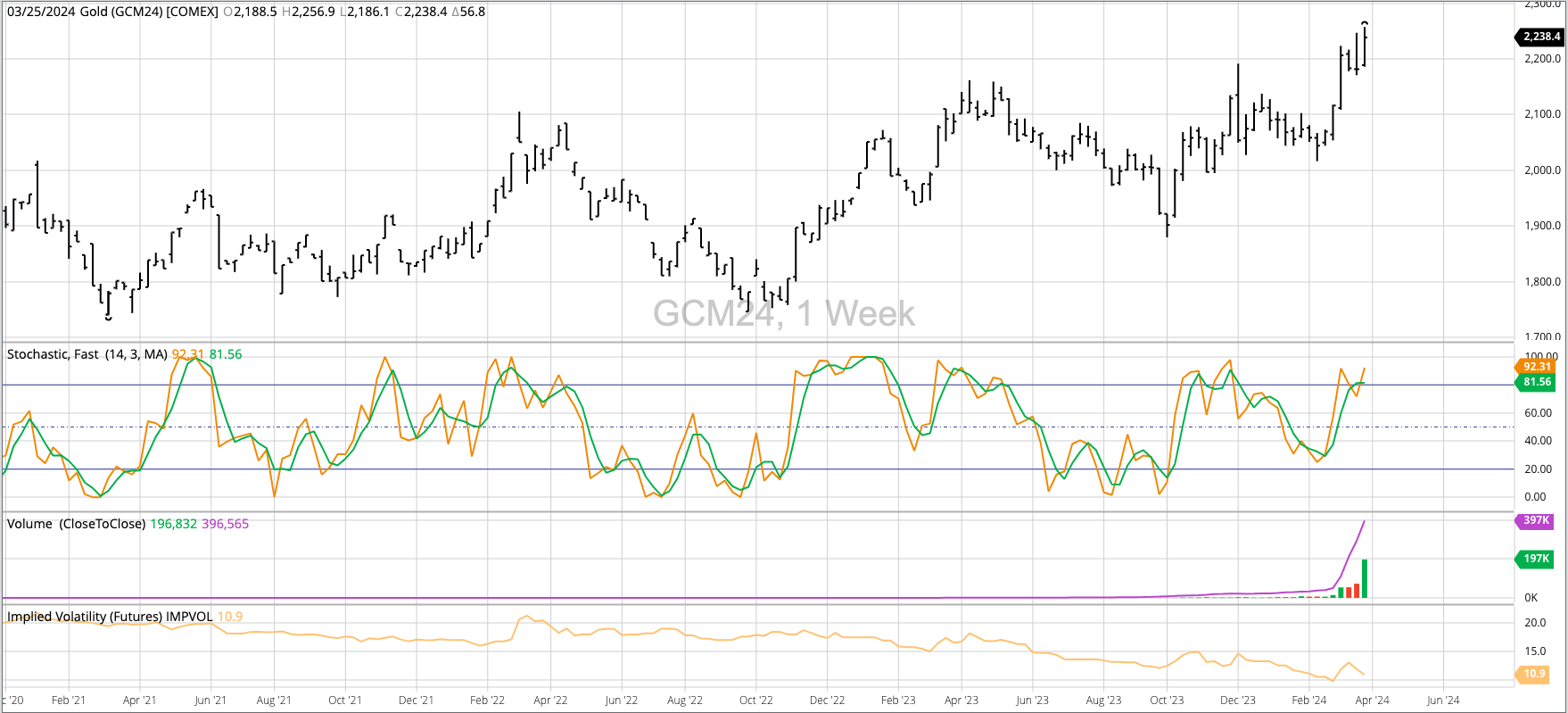The height and width of the screenshot is (713, 1568).
Task: Click the GCM24, 1 Week watermark
Action: (x=783, y=313)
